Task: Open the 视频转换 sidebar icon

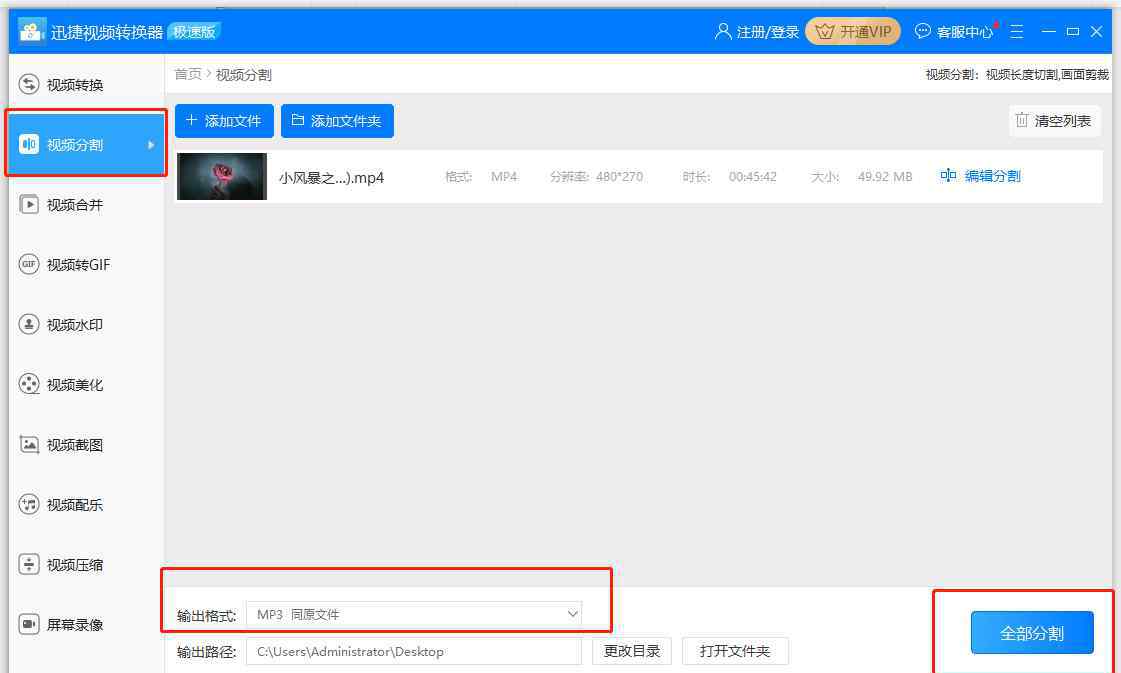Action: [x=29, y=85]
